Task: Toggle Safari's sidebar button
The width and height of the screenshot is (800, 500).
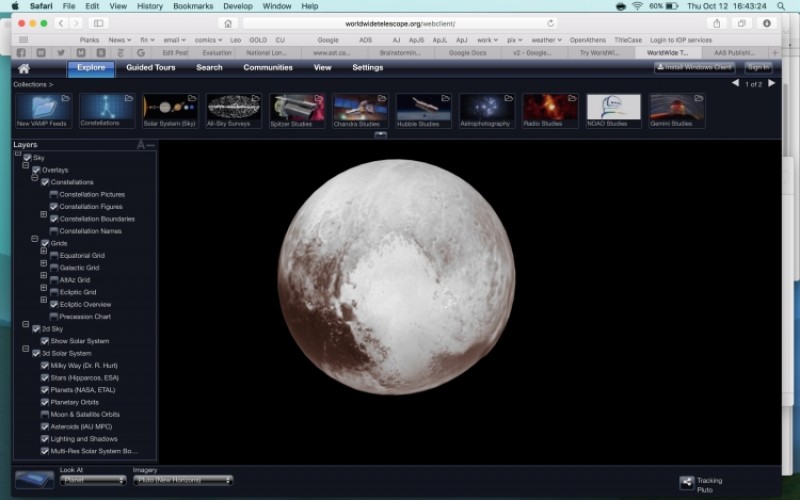Action: (x=98, y=23)
